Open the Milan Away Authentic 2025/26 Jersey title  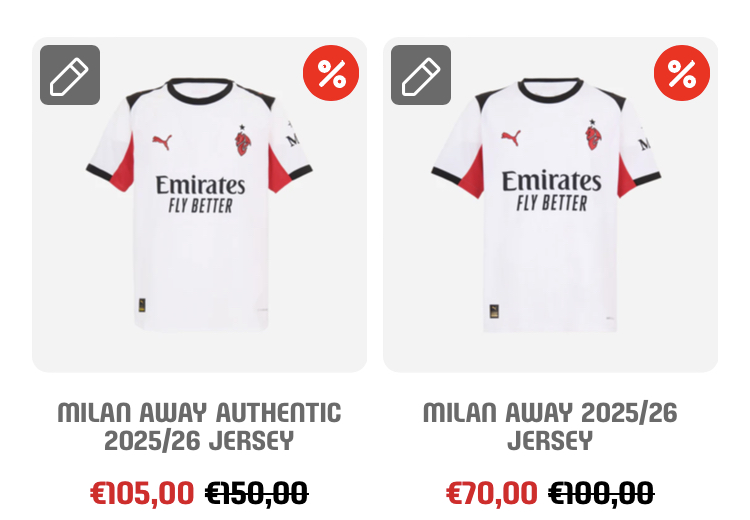coord(199,427)
